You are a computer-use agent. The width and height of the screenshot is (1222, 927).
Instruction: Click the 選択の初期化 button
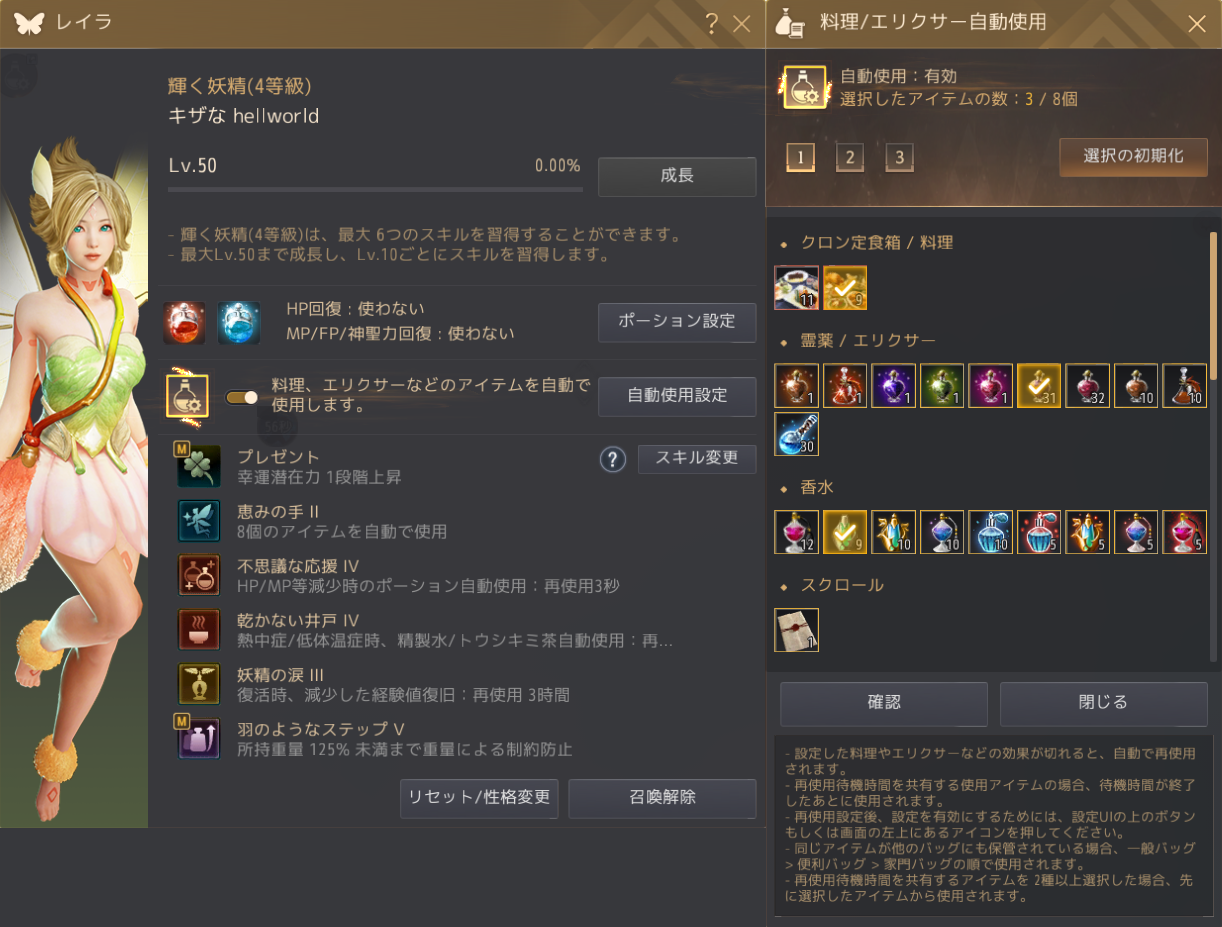(1133, 157)
